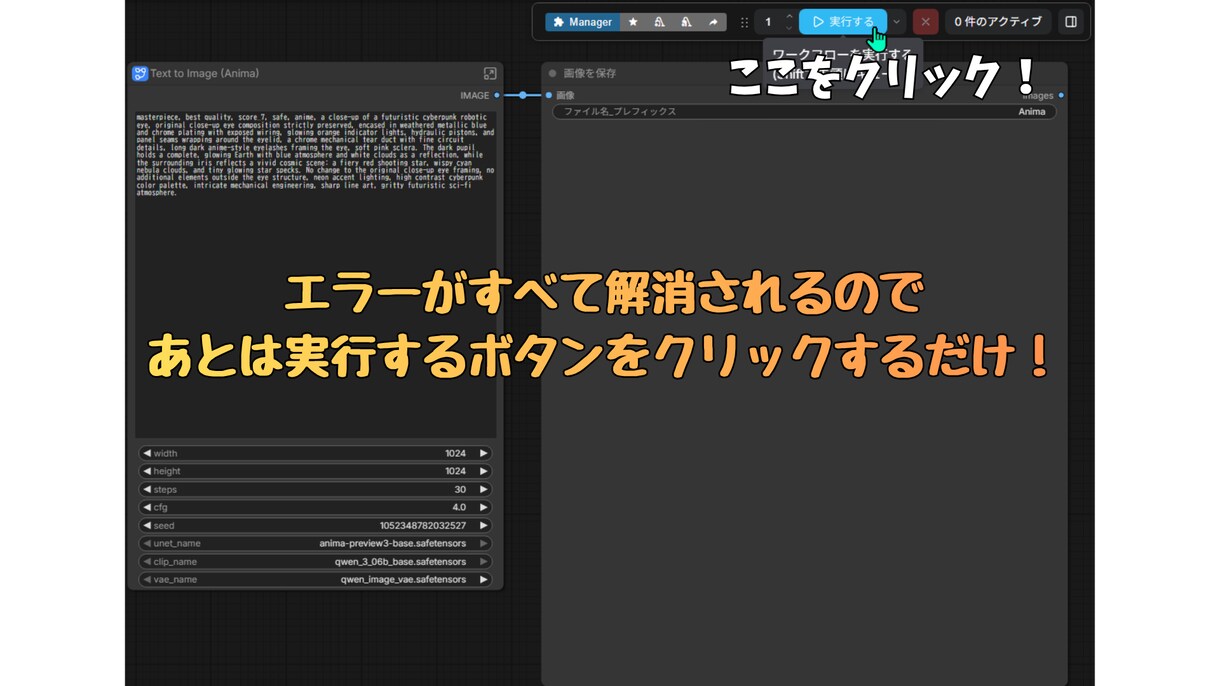Select the Text to Image (Anima) node title

tap(205, 73)
